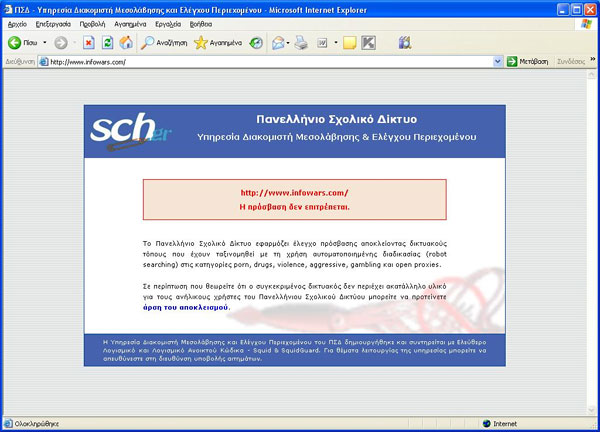The image size is (600, 432).
Task: Expand the Edit icon dropdown arrow
Action: point(336,42)
